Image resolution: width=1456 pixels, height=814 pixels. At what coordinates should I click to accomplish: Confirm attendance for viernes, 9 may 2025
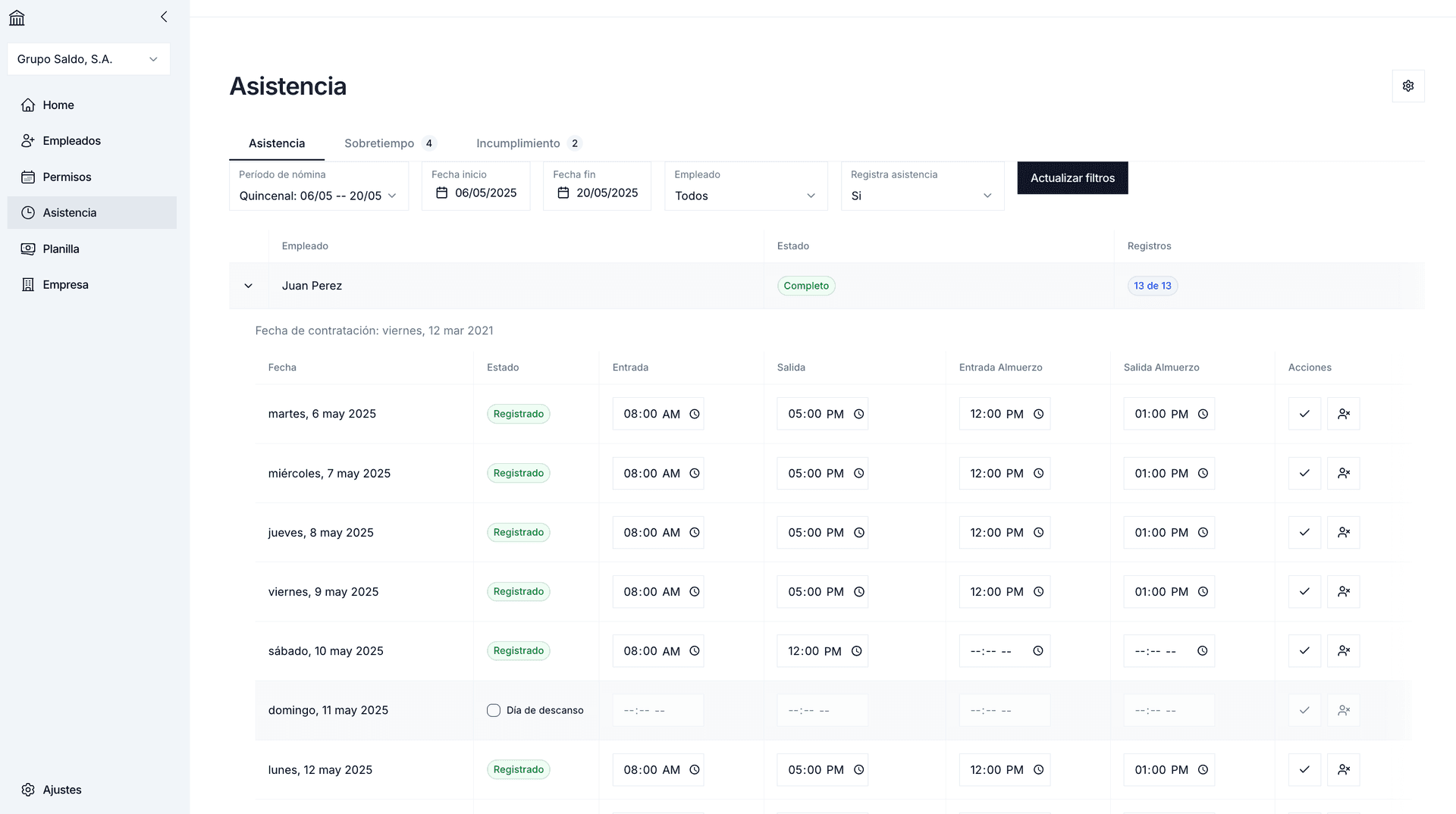[1304, 592]
